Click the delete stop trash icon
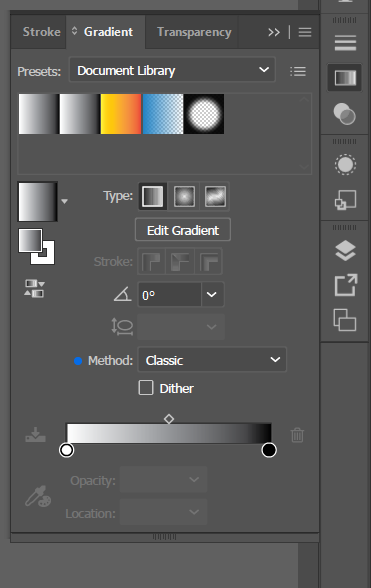 point(297,435)
